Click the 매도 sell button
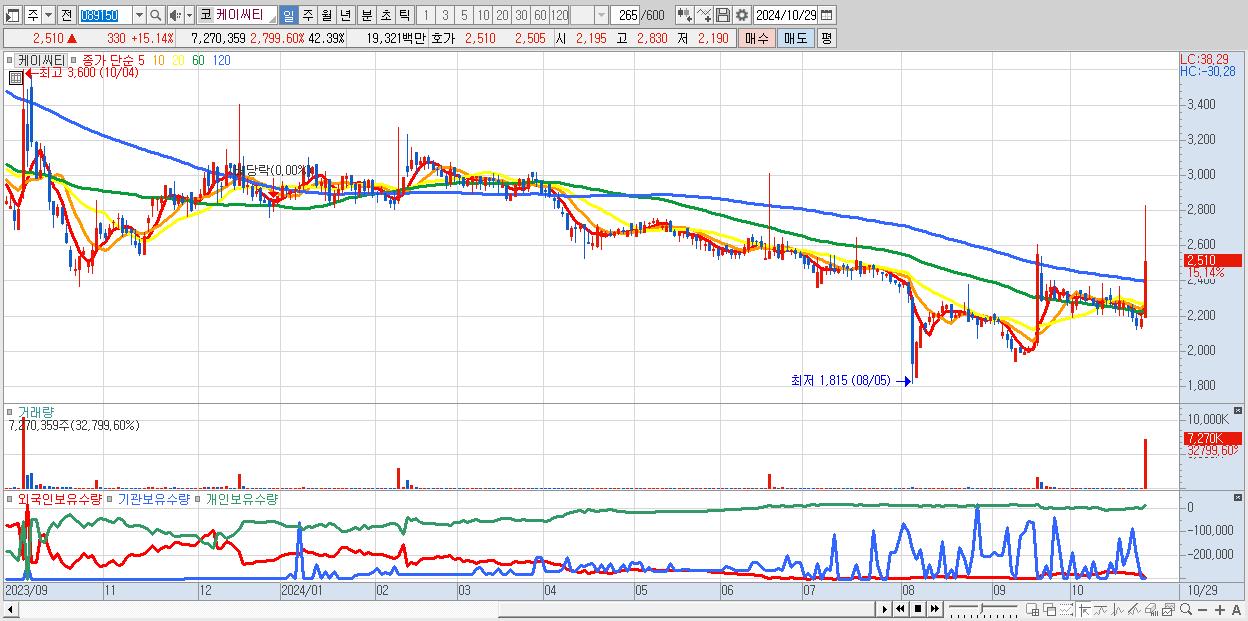The height and width of the screenshot is (621, 1248). click(795, 38)
